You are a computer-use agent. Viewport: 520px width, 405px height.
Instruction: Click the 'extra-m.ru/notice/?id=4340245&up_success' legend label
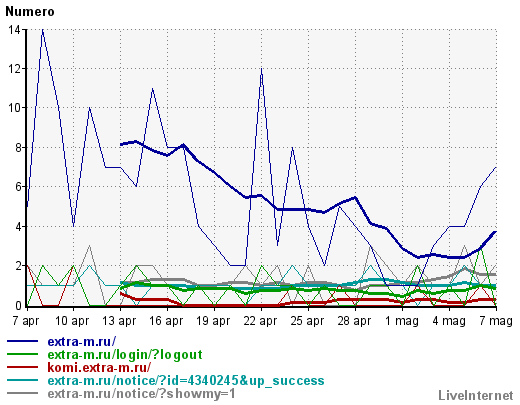click(186, 381)
